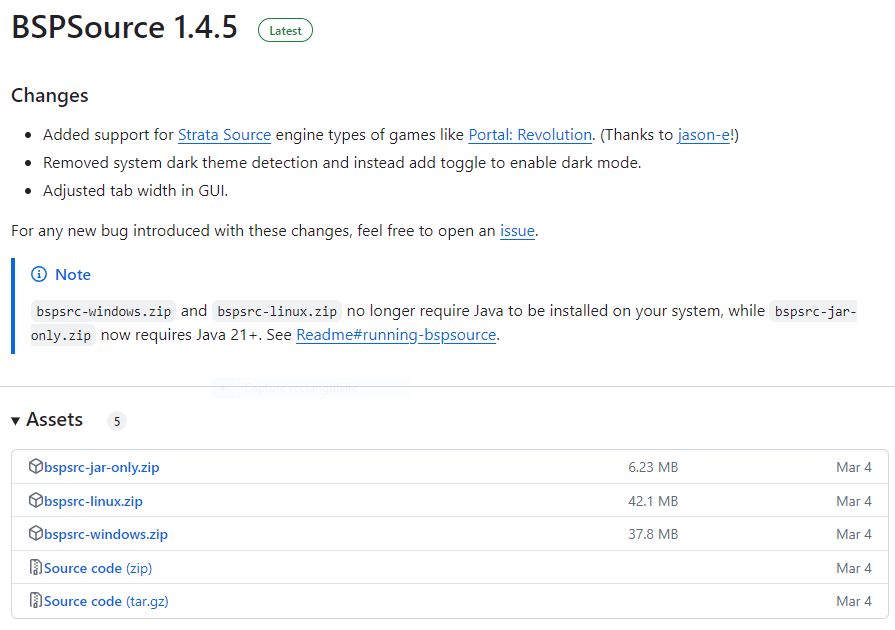The image size is (895, 630).
Task: Click the Mar 4 date for bspsrc-jar-only.zip
Action: pos(854,467)
